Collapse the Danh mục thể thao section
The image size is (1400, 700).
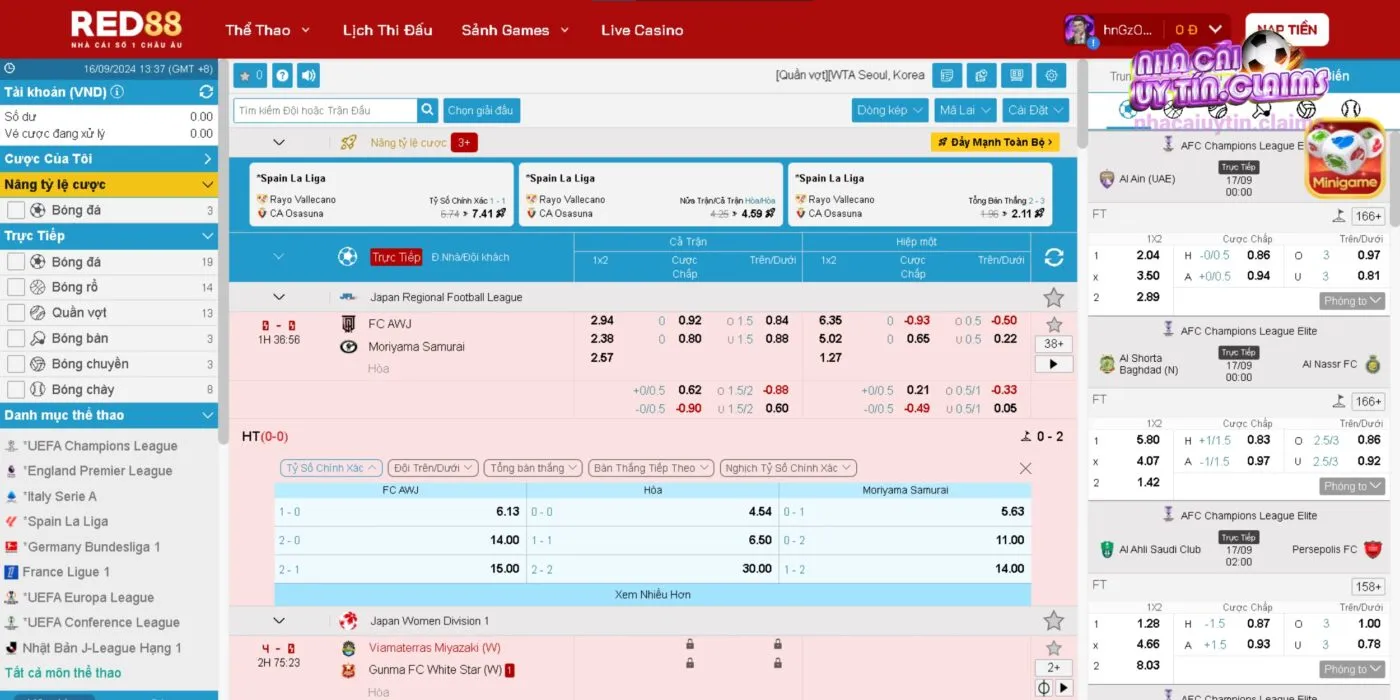(207, 415)
